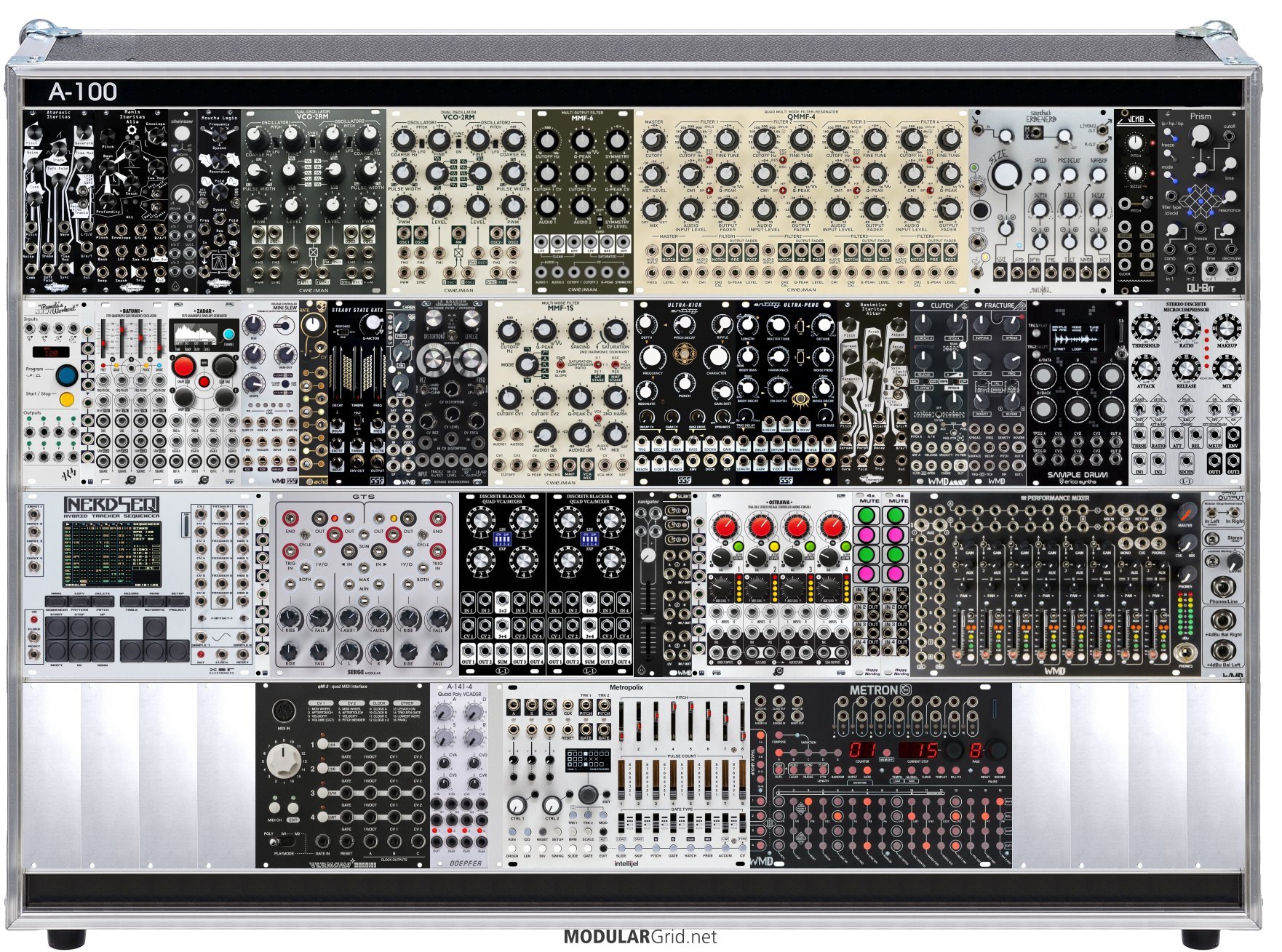This screenshot has width=1282, height=952.
Task: Click the A (attack) knob on Doepfer A-141-4
Action: click(x=444, y=713)
